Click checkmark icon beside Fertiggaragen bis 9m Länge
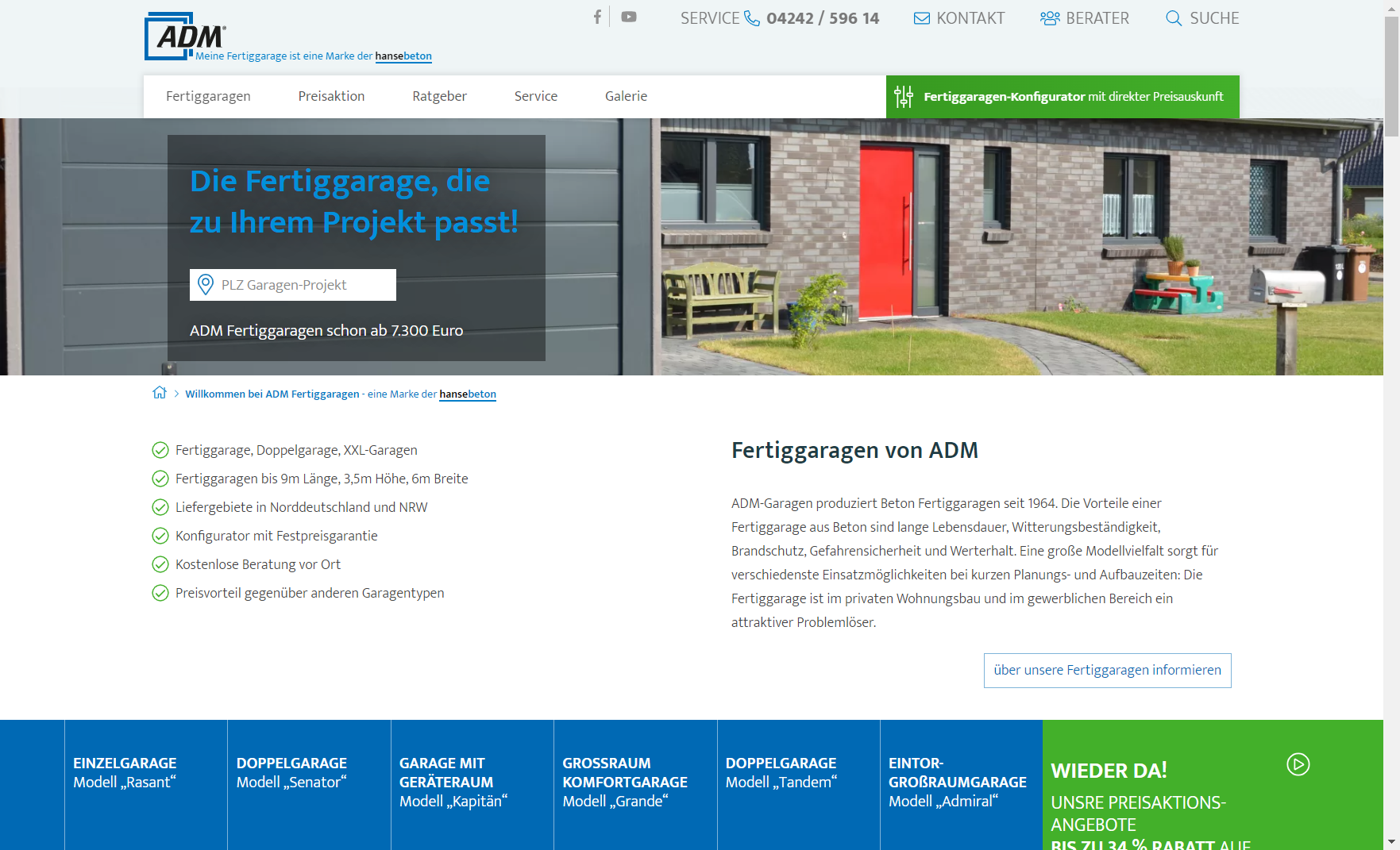This screenshot has height=850, width=1400. point(160,479)
